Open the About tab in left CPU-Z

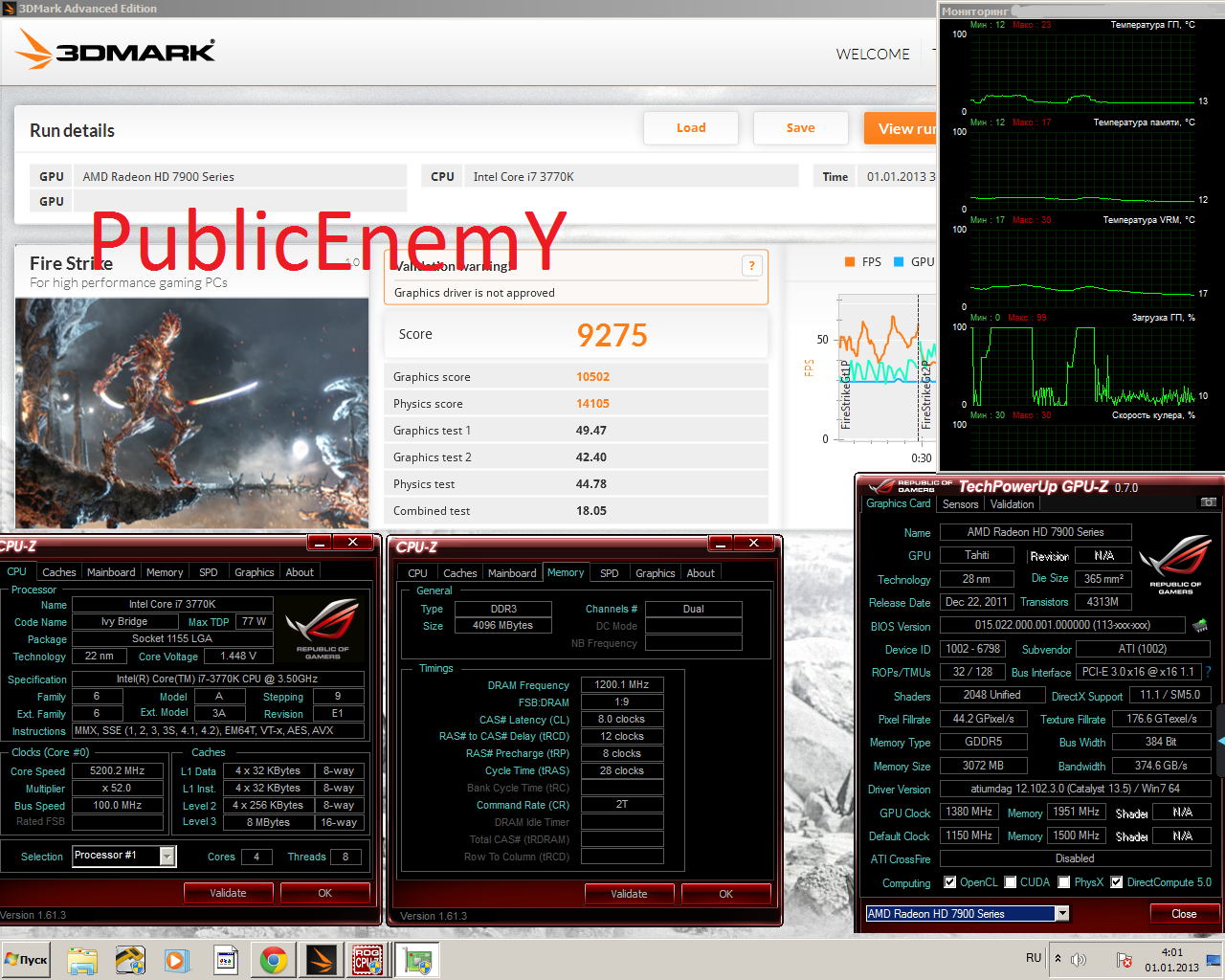coord(300,572)
